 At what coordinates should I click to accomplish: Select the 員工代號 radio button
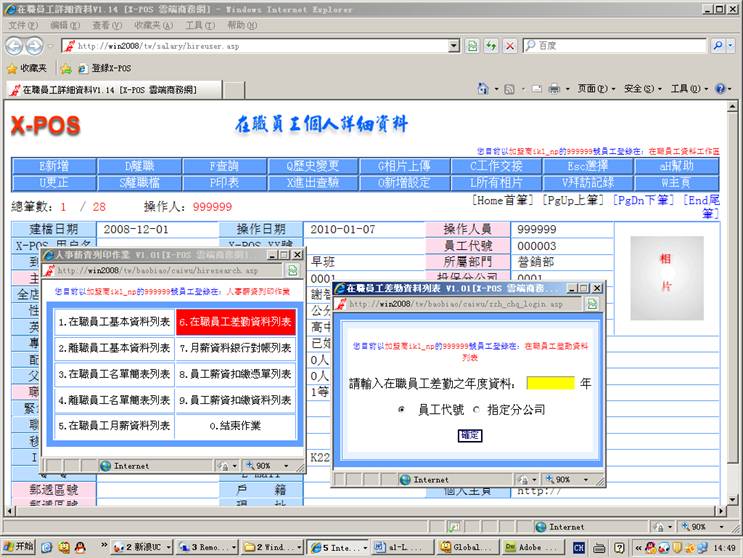tap(402, 409)
